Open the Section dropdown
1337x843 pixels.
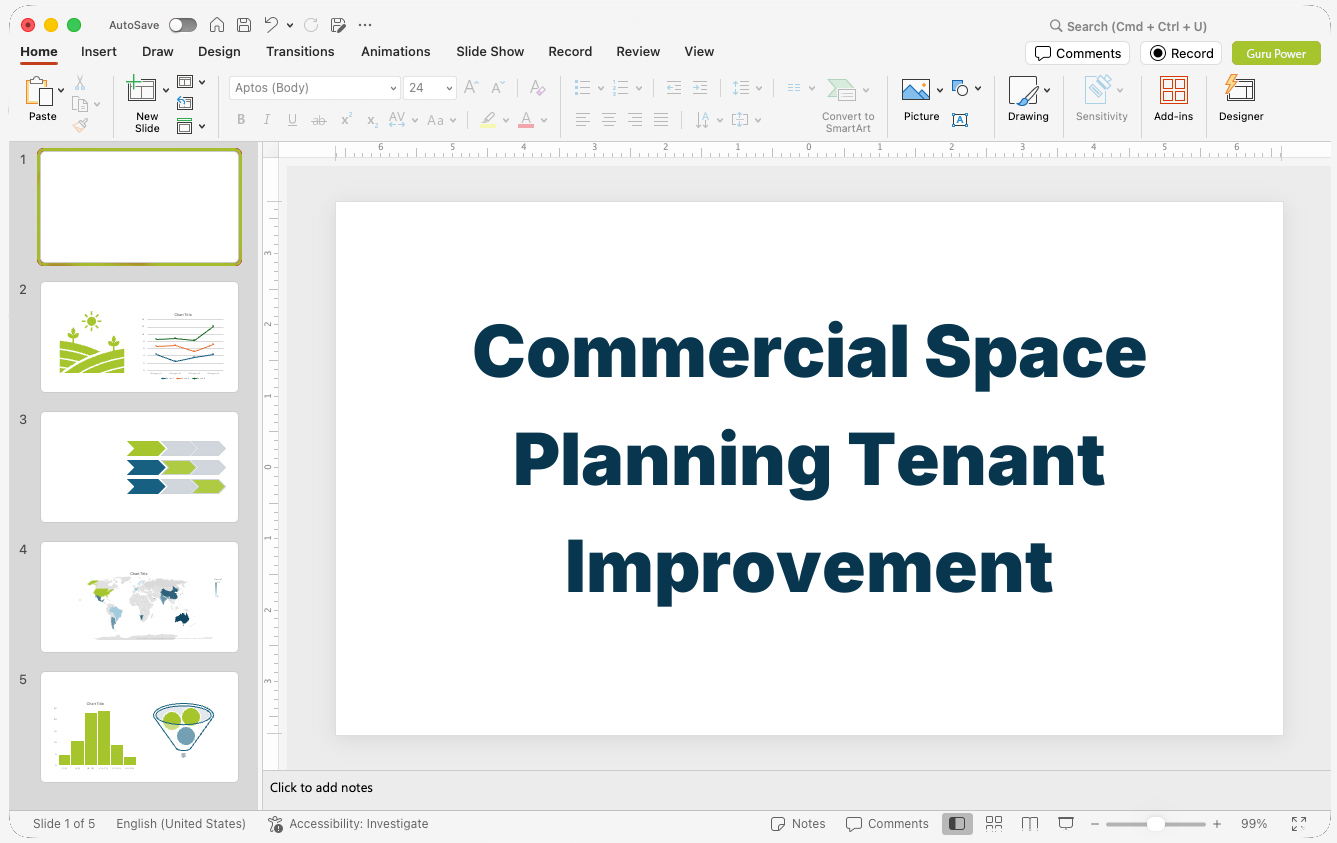point(191,126)
